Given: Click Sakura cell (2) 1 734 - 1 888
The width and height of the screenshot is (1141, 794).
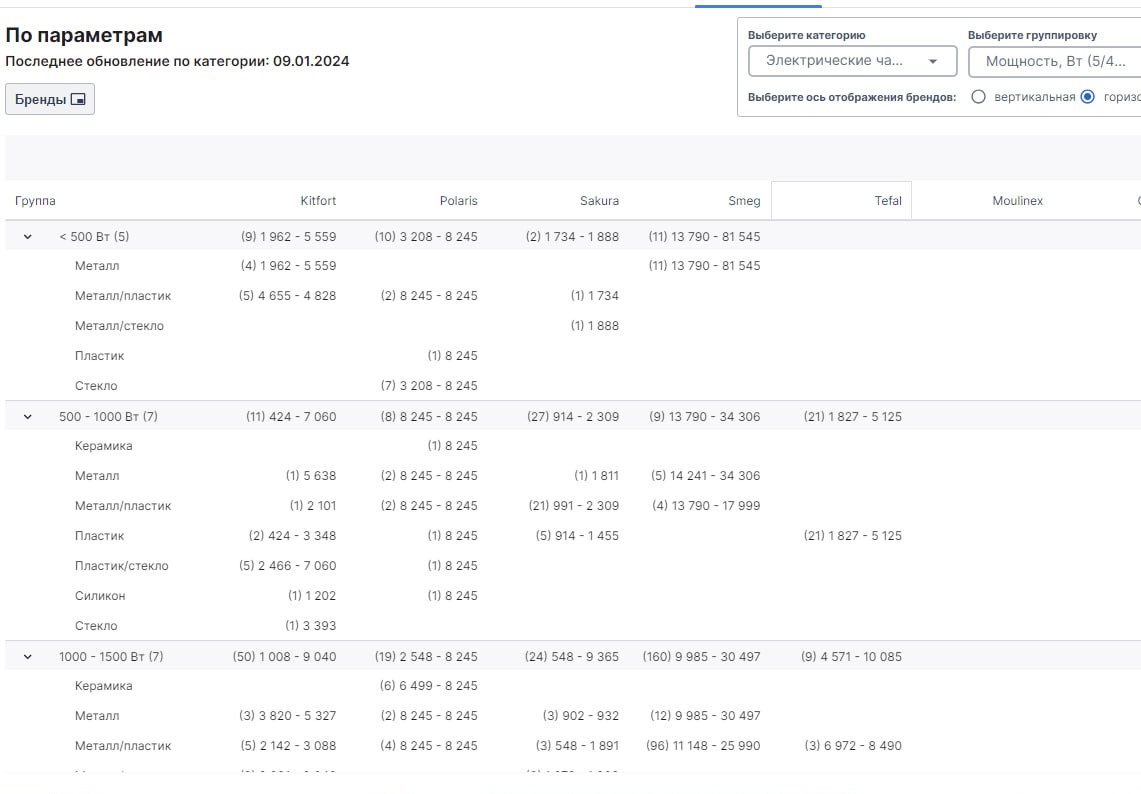Looking at the screenshot, I should [x=572, y=237].
